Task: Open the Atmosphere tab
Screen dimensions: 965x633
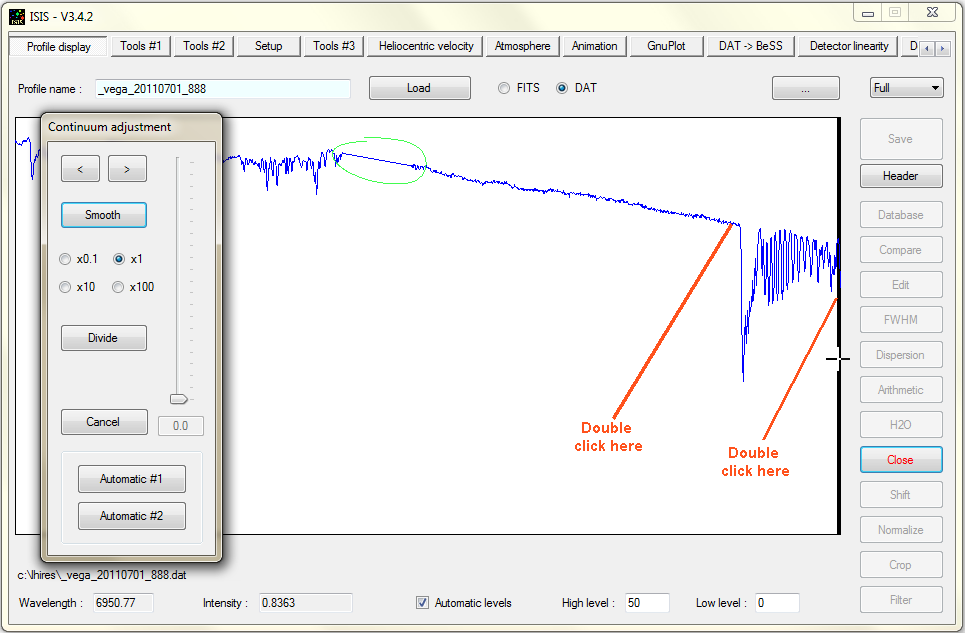Action: pos(522,46)
